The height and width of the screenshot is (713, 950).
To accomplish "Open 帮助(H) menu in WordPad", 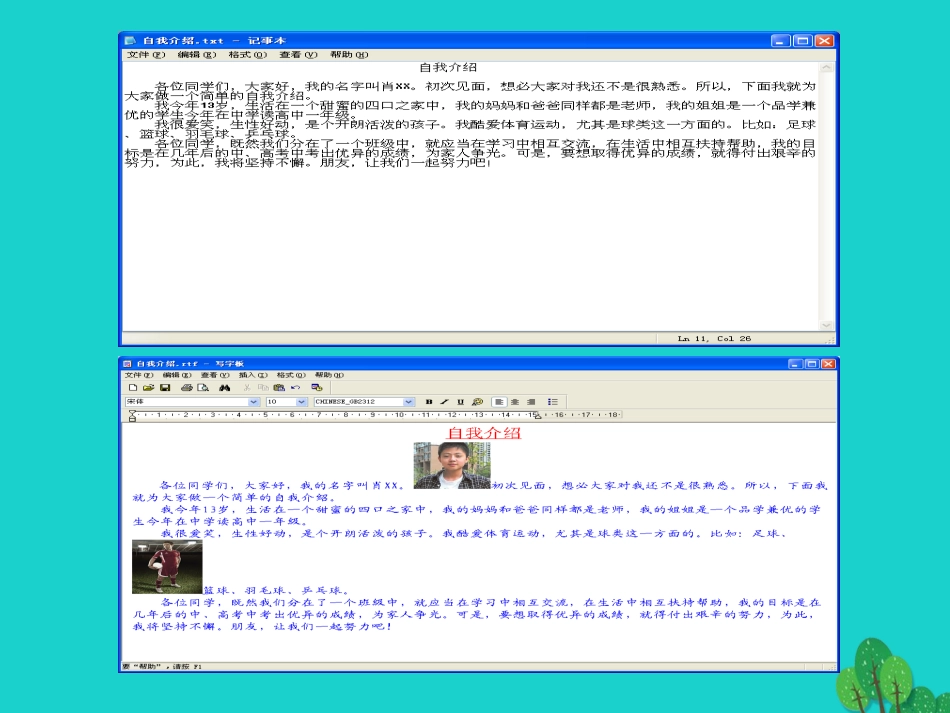I will coord(329,375).
